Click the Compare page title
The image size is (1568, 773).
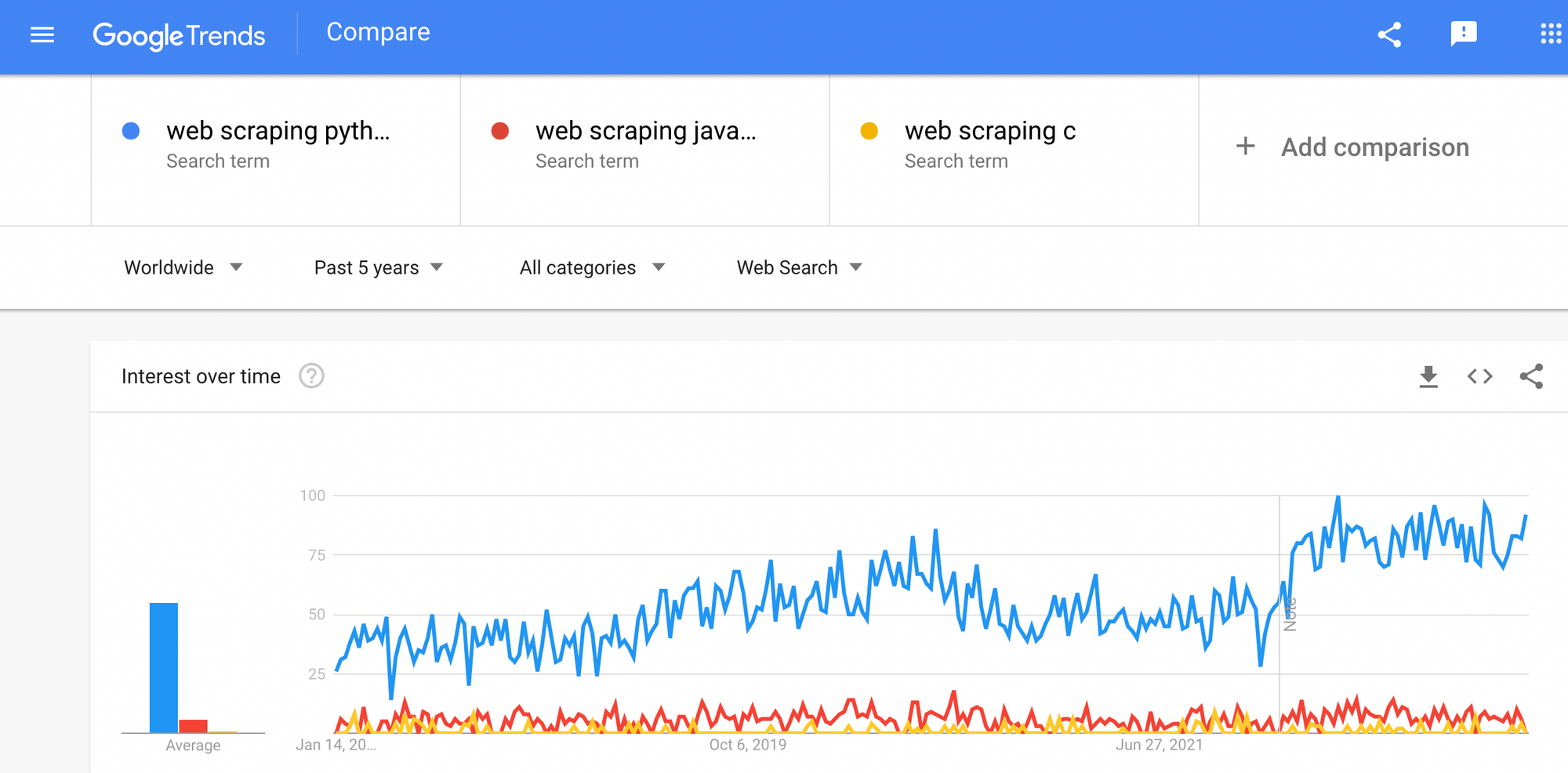(378, 32)
